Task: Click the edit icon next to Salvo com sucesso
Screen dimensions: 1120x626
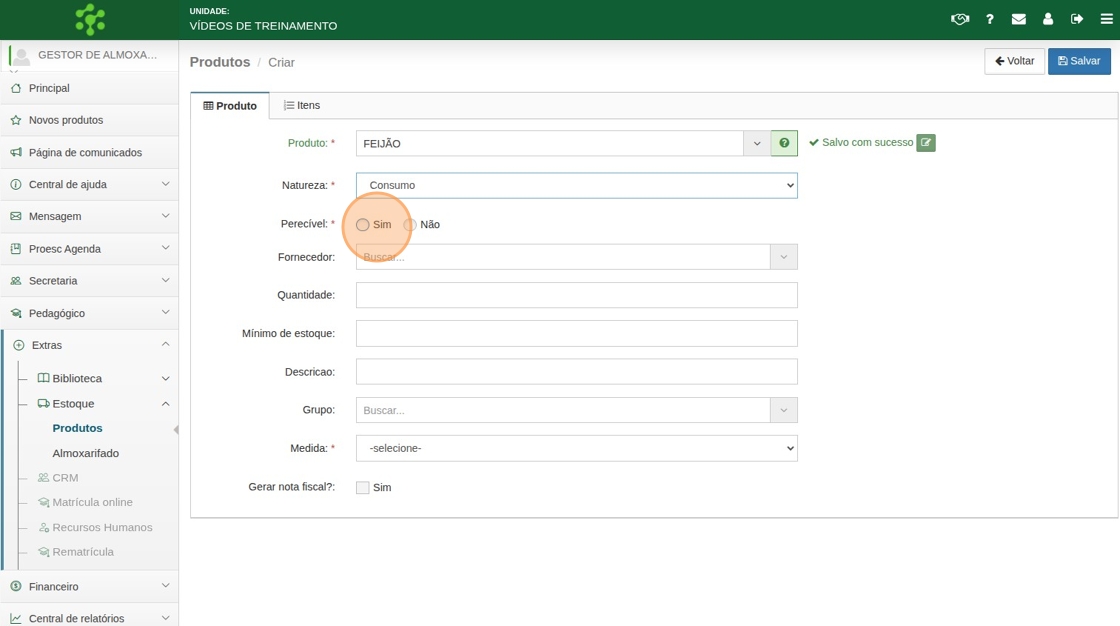Action: [x=926, y=143]
